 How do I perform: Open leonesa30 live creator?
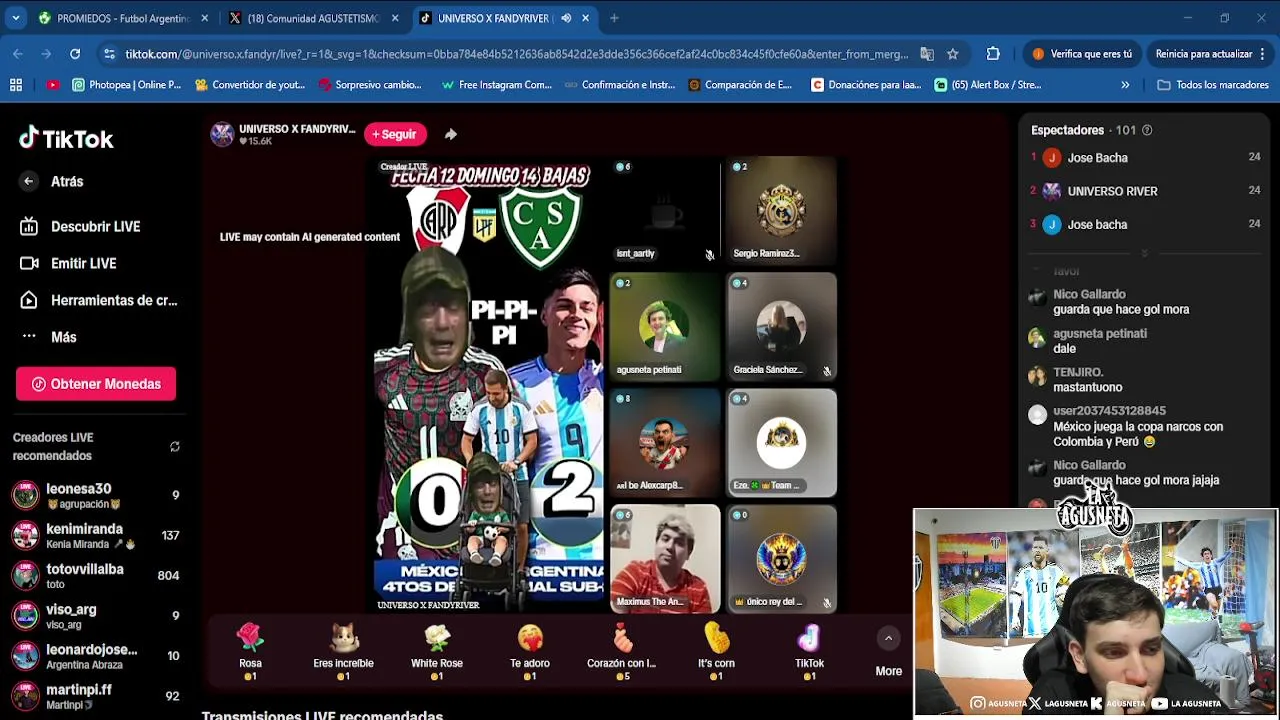point(95,495)
